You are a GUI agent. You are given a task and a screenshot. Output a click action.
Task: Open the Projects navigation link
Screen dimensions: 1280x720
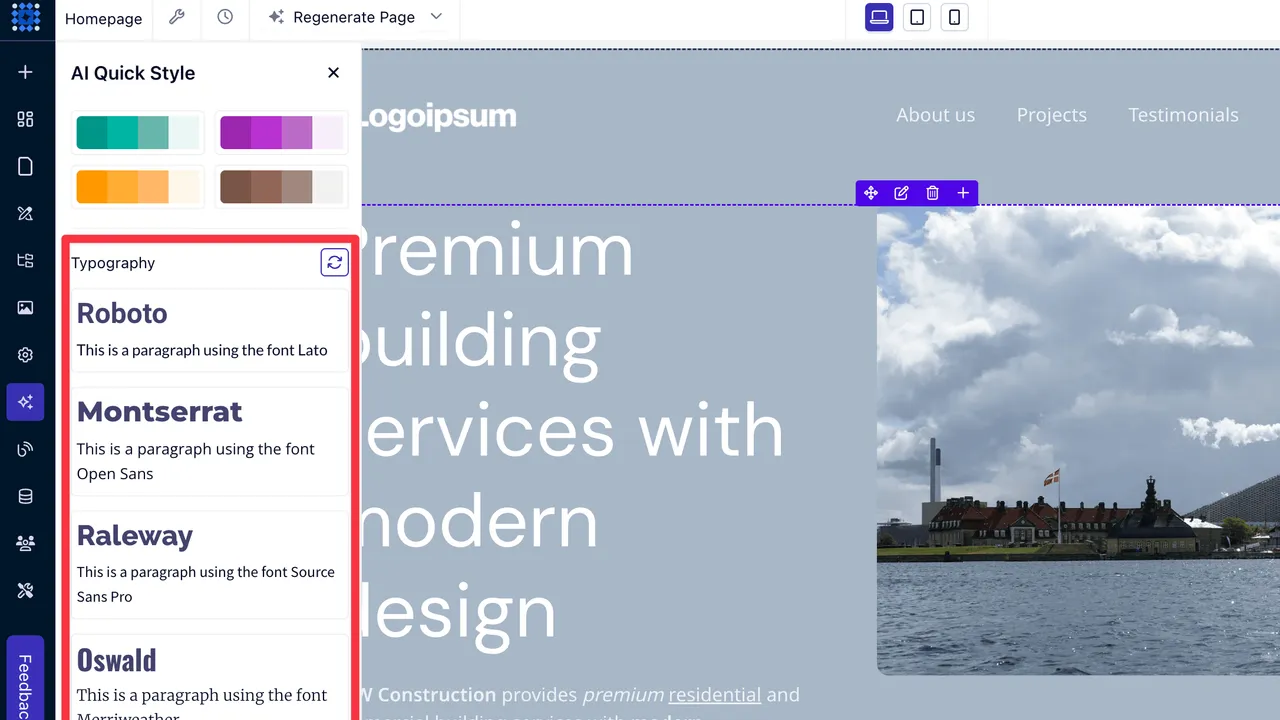tap(1051, 115)
